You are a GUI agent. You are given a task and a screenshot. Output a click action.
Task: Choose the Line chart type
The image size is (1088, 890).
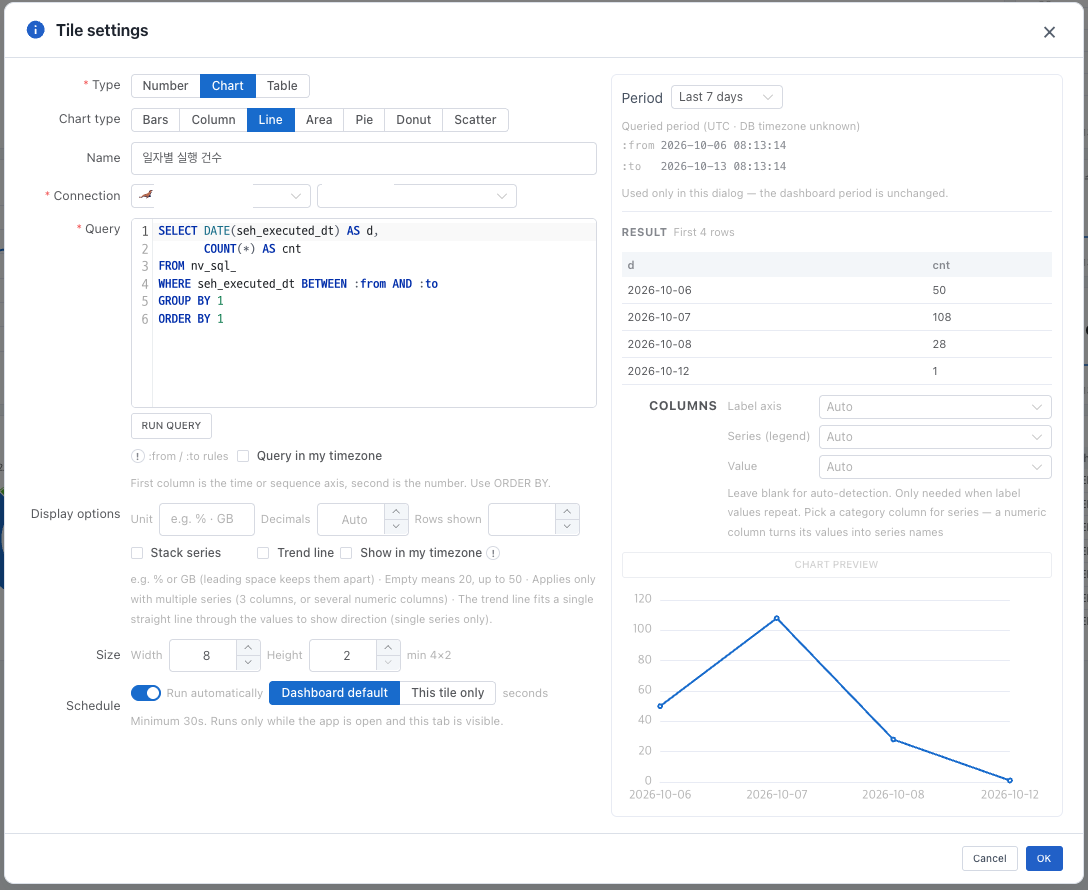(x=271, y=120)
